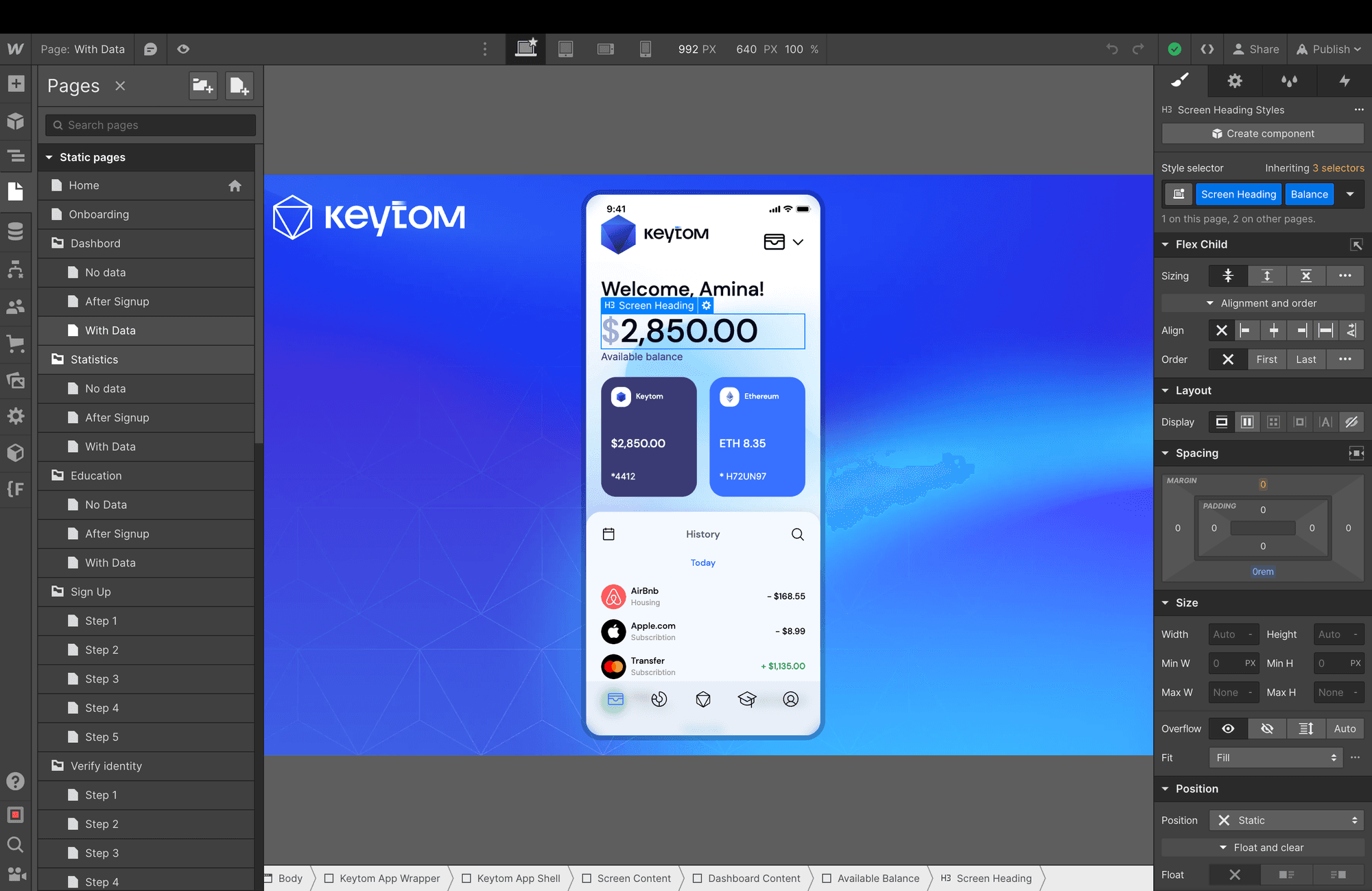Screen dimensions: 1372x891
Task: Select the mobile portrait breakpoint
Action: [x=645, y=49]
